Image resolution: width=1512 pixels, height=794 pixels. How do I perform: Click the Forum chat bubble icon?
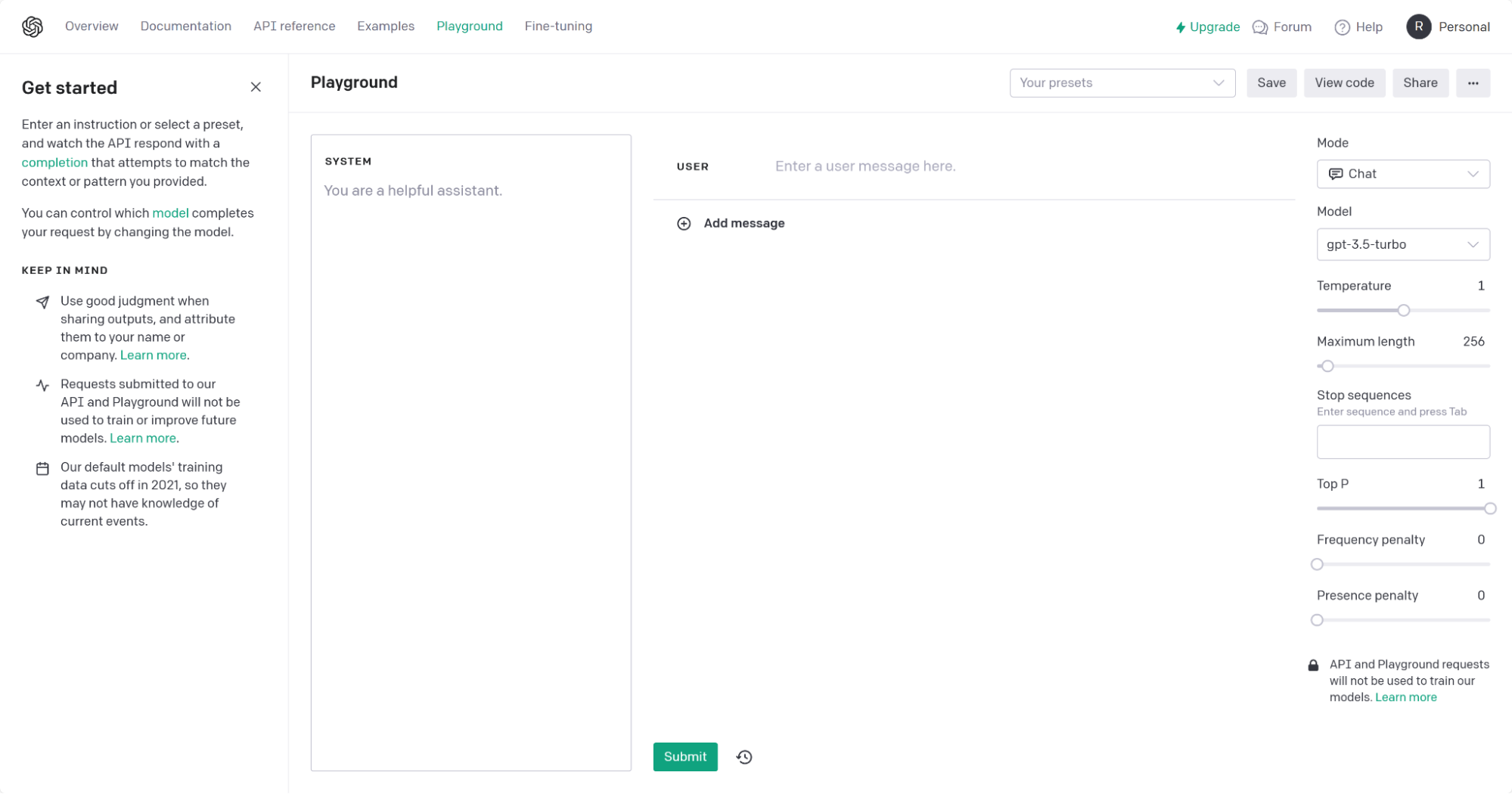click(1260, 27)
